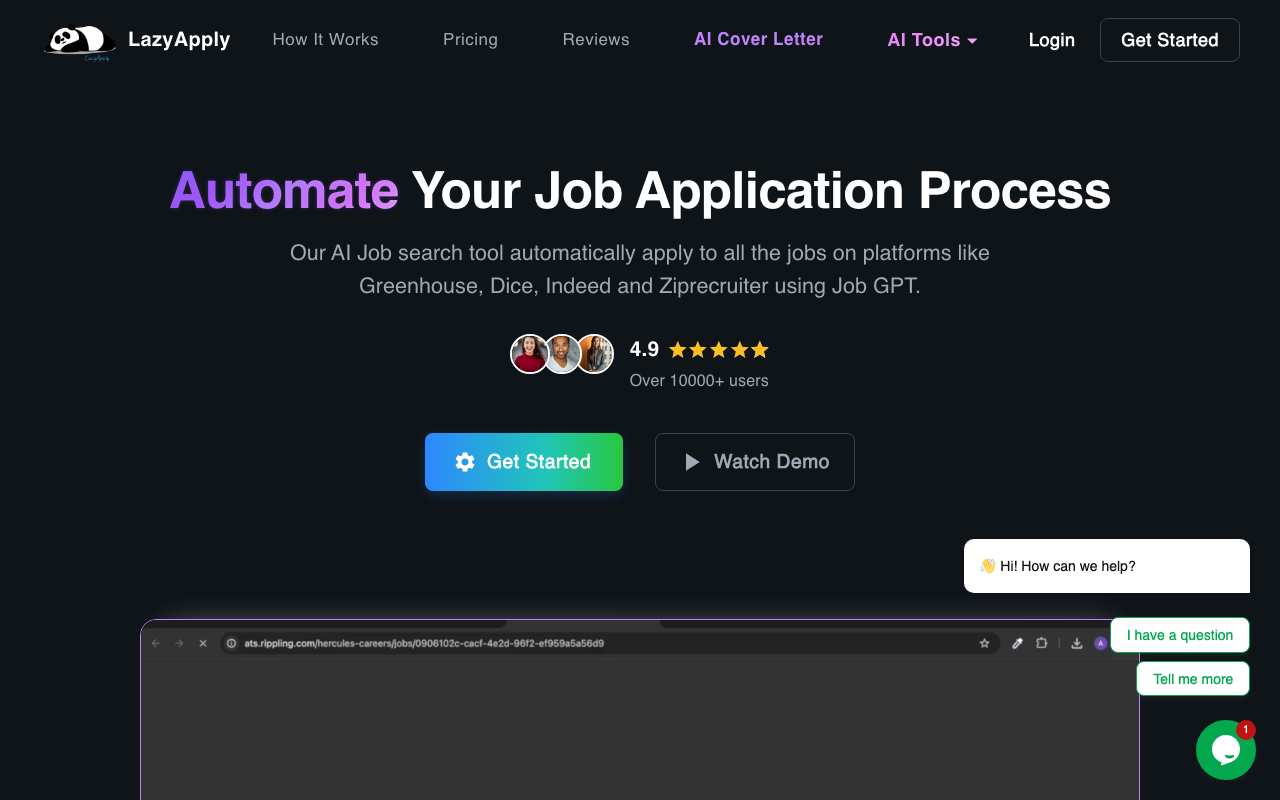Click the middle man user avatar

pos(563,354)
